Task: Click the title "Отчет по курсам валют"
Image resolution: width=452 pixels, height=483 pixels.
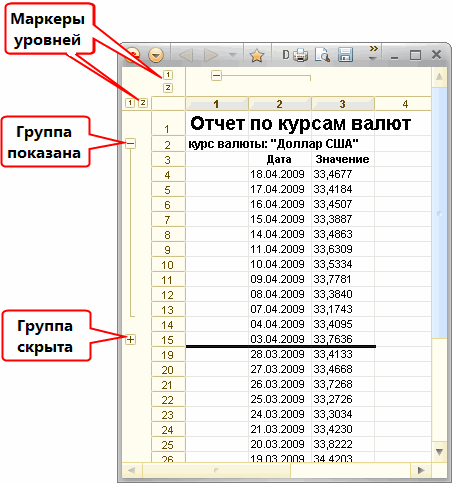Action: coord(300,123)
